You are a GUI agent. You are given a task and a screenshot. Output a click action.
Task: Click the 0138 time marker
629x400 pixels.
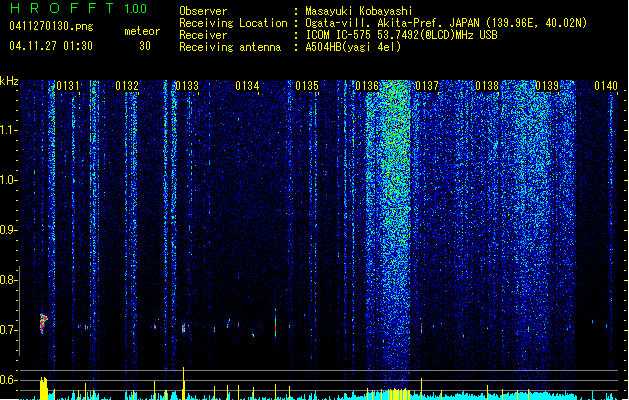(487, 86)
